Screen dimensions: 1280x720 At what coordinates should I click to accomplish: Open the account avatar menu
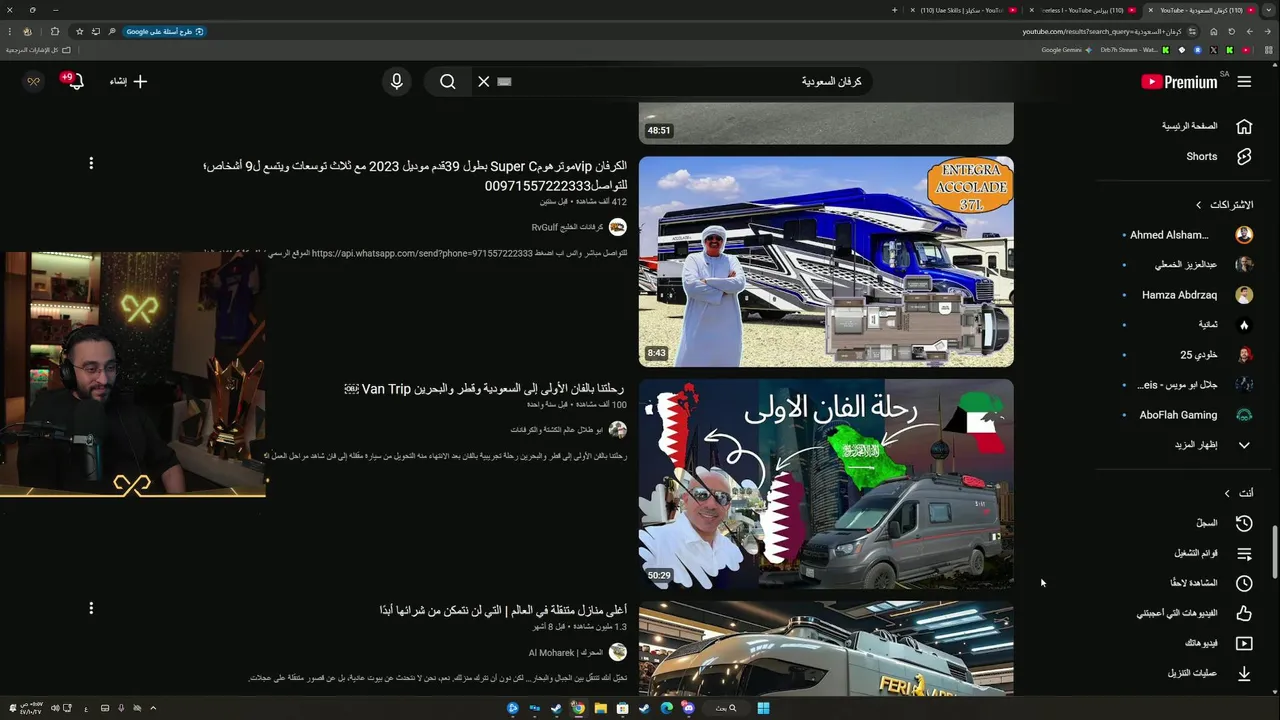(33, 82)
